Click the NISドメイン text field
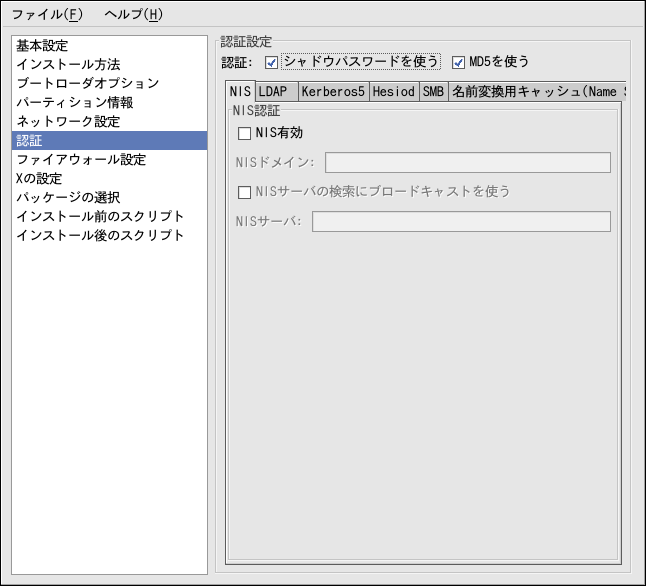The width and height of the screenshot is (646, 586). click(467, 163)
